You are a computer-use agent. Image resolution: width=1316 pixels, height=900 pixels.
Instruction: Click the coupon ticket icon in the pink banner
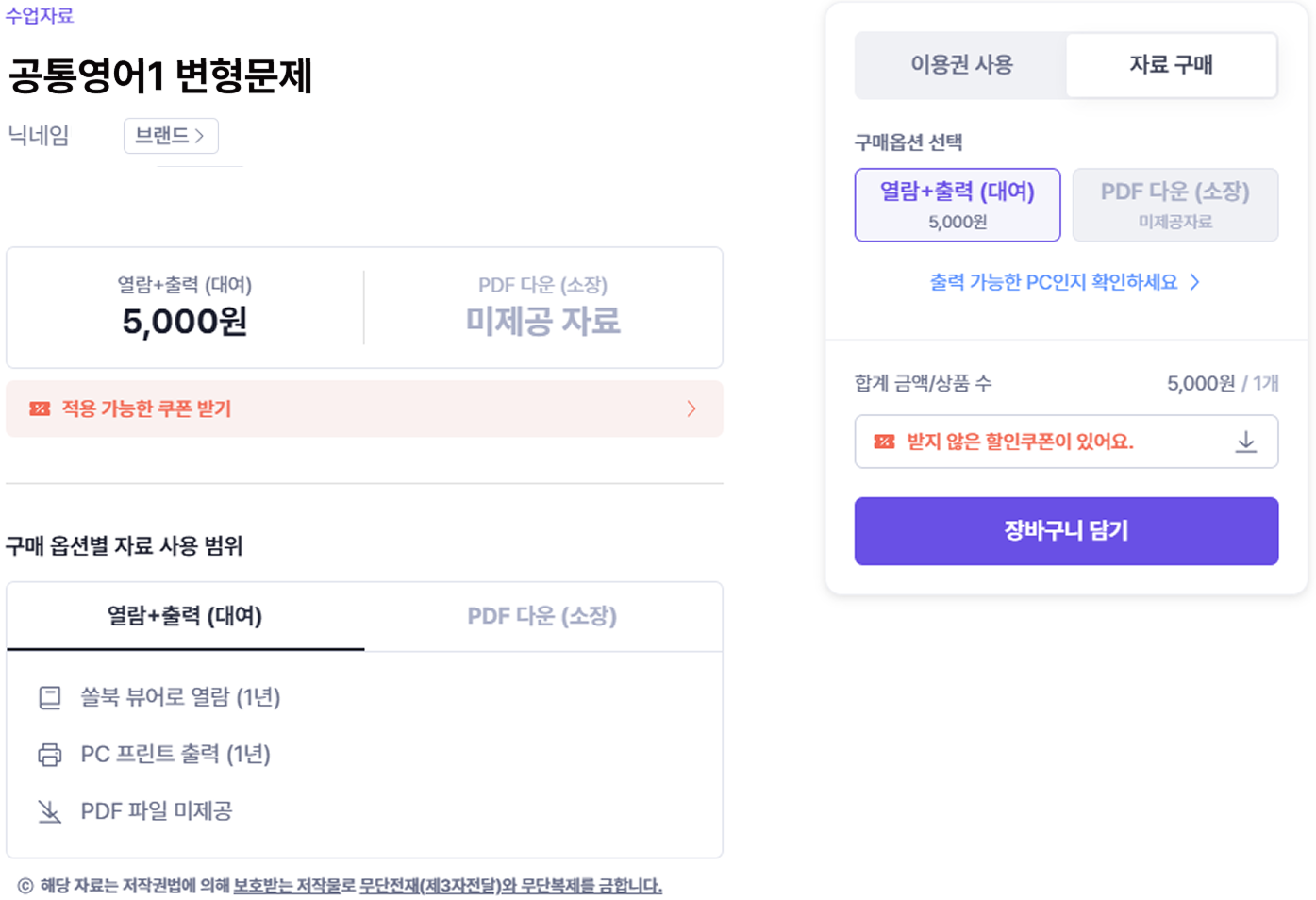click(x=40, y=408)
